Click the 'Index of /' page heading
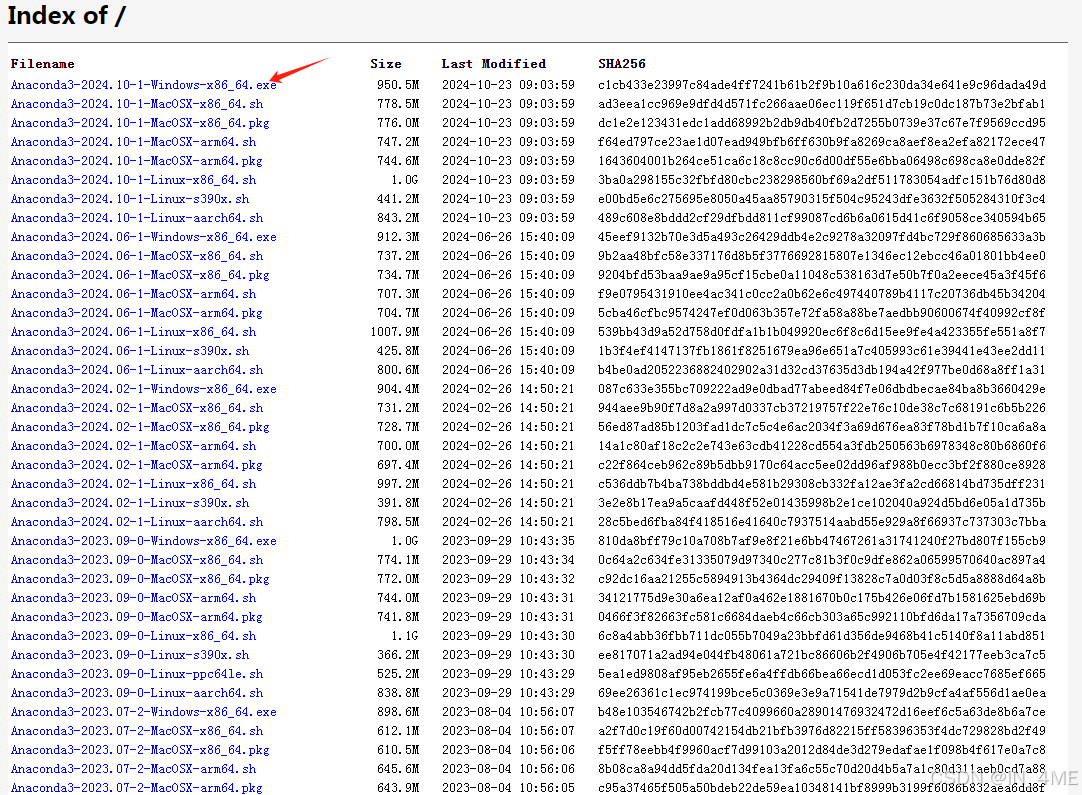Screen dimensions: 1082x795 [x=67, y=15]
